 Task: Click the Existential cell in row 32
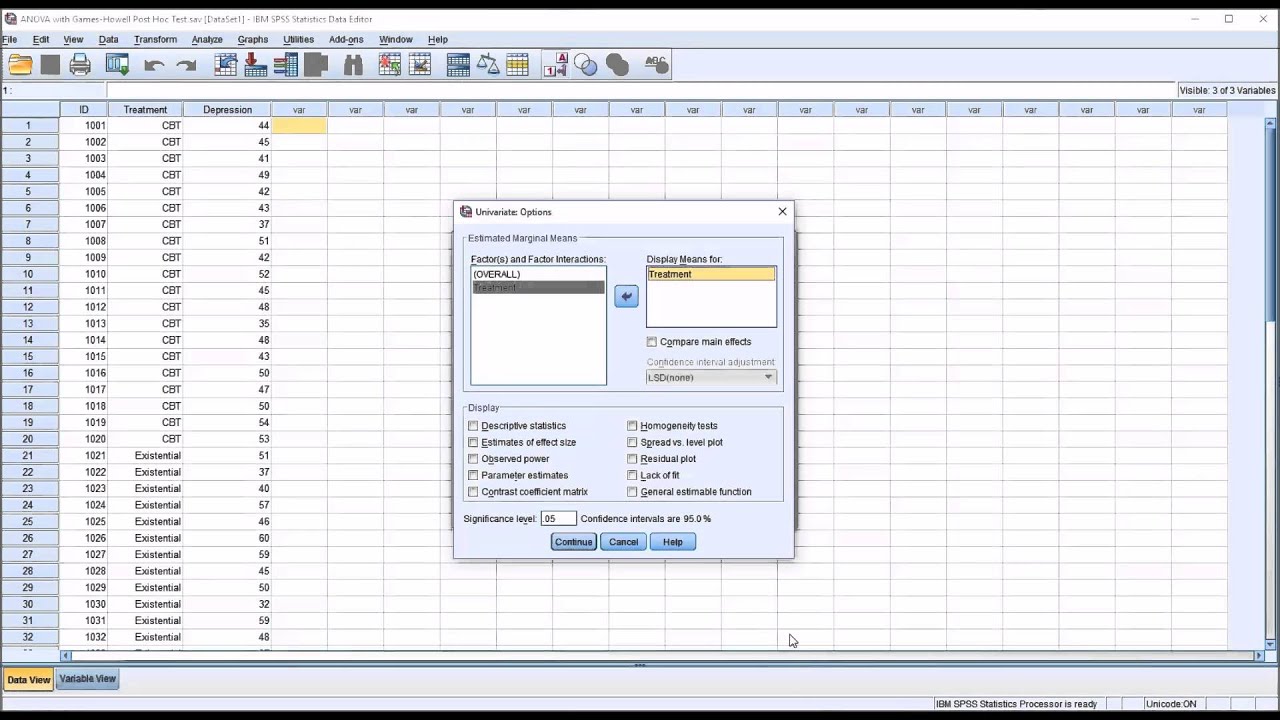pyautogui.click(x=145, y=637)
